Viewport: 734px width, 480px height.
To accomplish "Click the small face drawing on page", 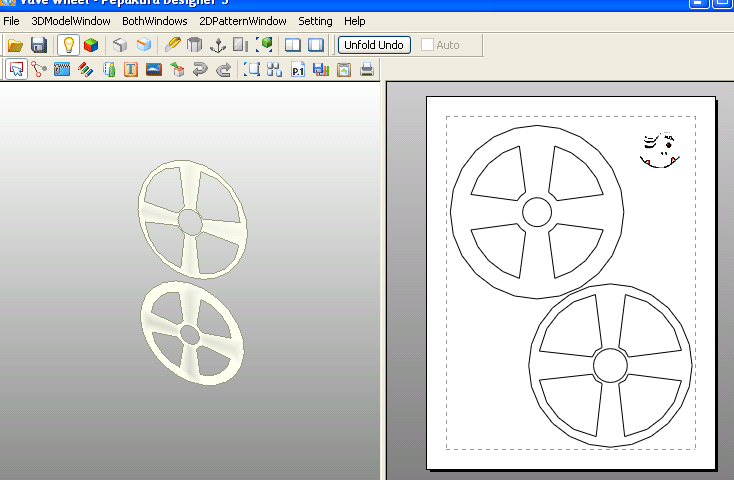I will click(660, 150).
